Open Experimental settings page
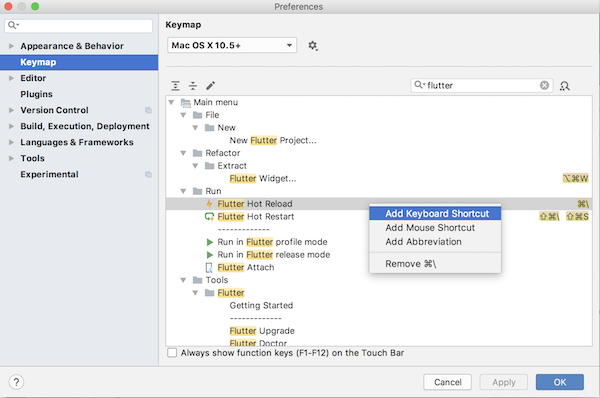Screen dimensions: 600x398 click(79, 175)
